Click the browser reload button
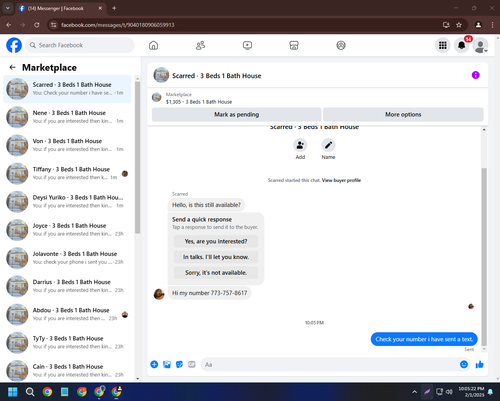The height and width of the screenshot is (401, 500). click(37, 25)
